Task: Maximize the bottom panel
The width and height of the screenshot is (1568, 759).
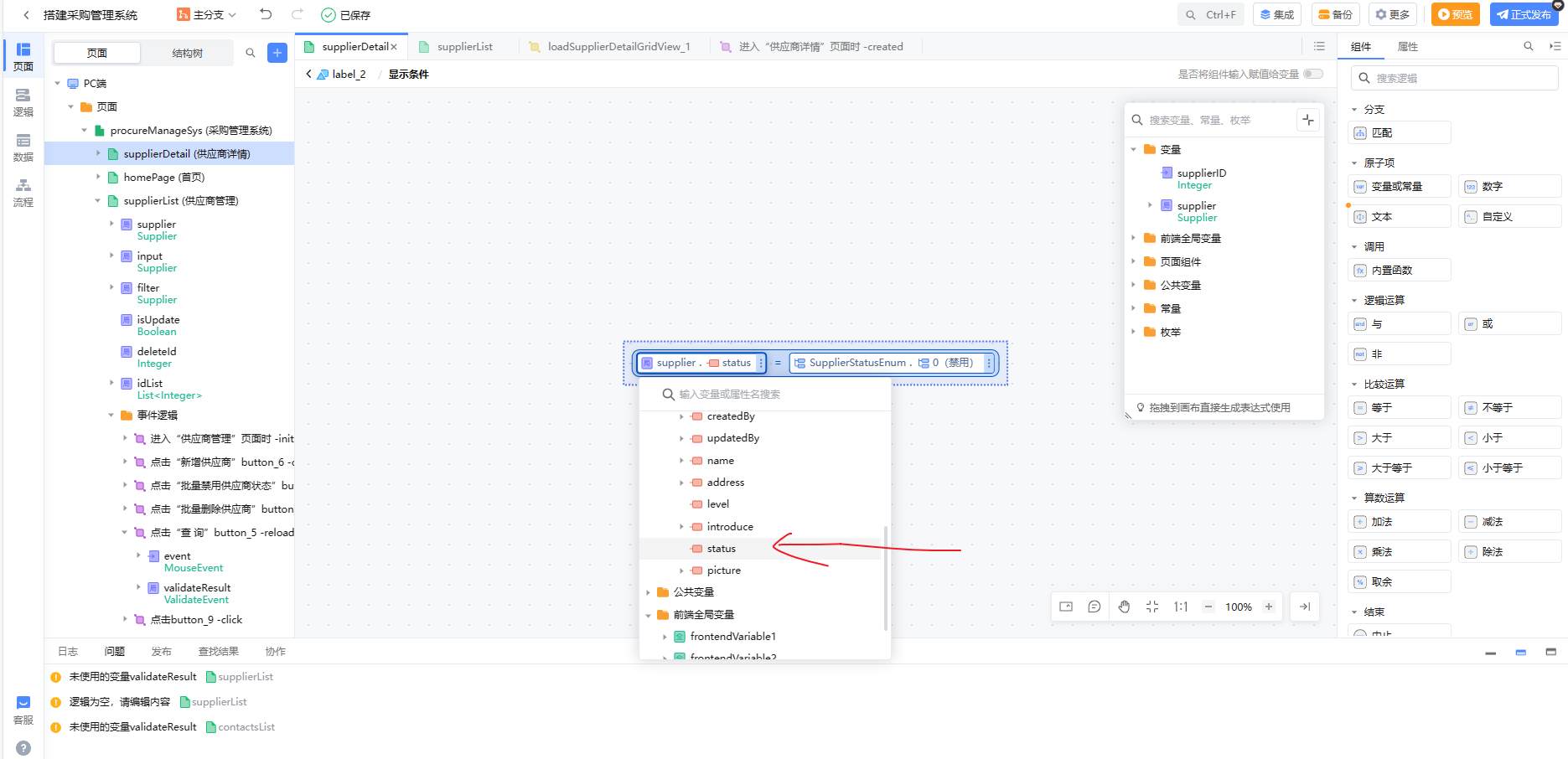Action: 1550,652
